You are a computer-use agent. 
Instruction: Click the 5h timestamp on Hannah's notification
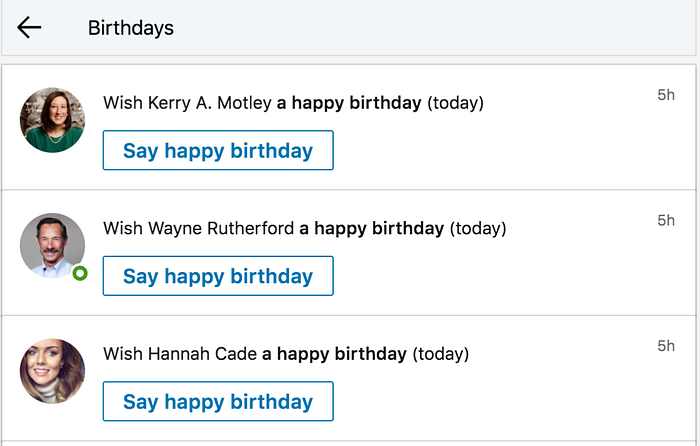point(666,346)
